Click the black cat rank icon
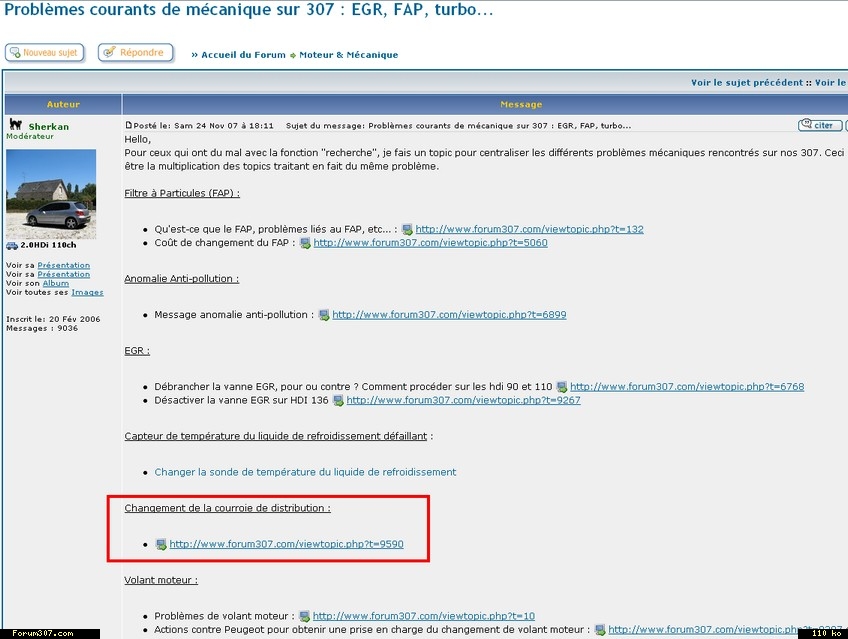848x639 pixels. click(x=16, y=124)
